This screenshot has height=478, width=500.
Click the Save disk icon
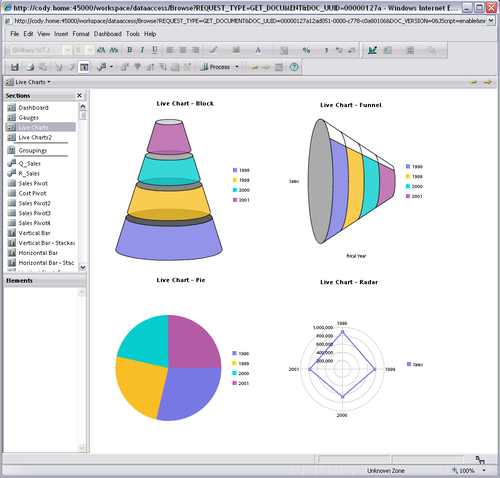point(14,67)
